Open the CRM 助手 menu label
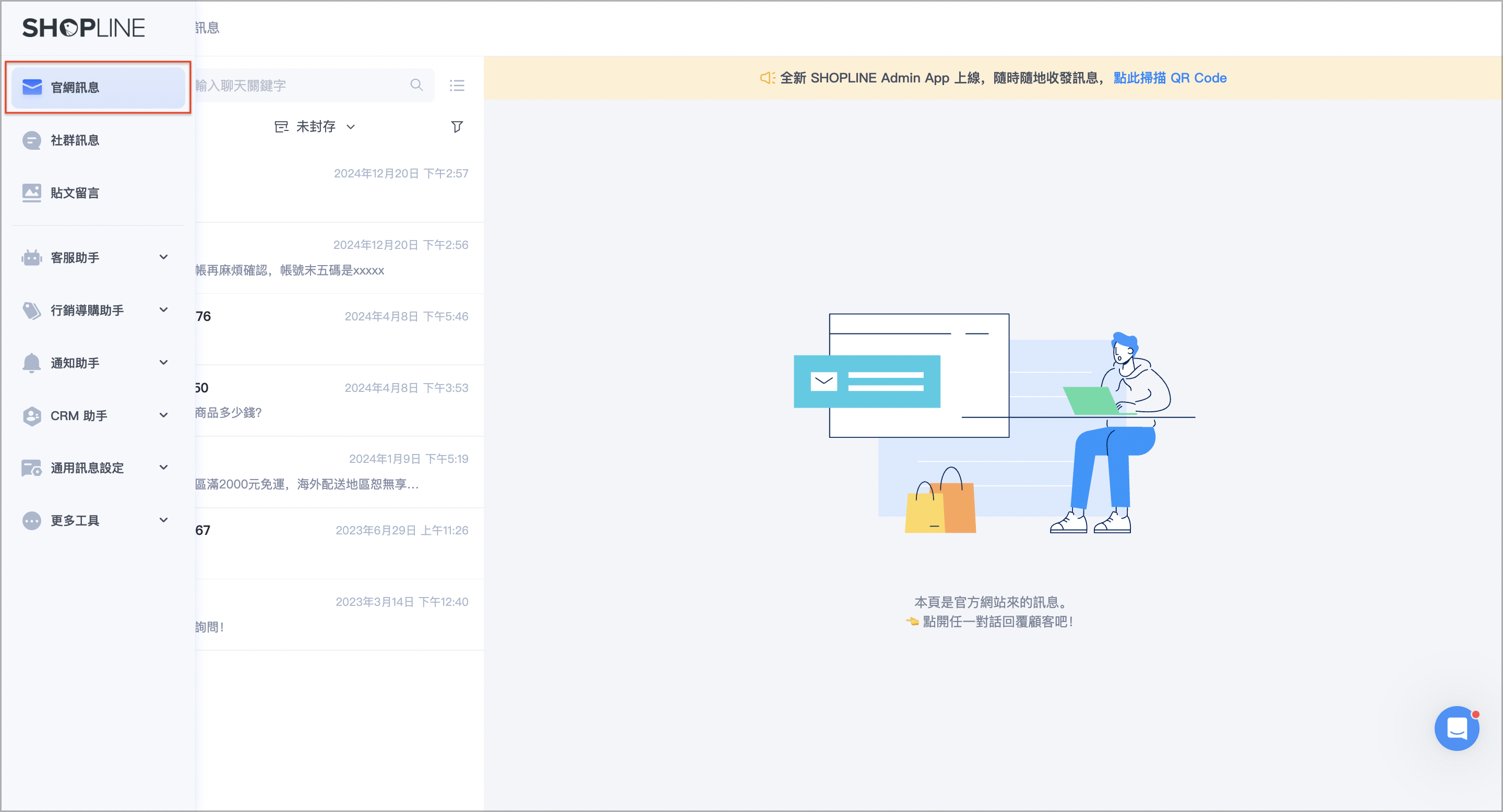Viewport: 1503px width, 812px height. coord(79,416)
